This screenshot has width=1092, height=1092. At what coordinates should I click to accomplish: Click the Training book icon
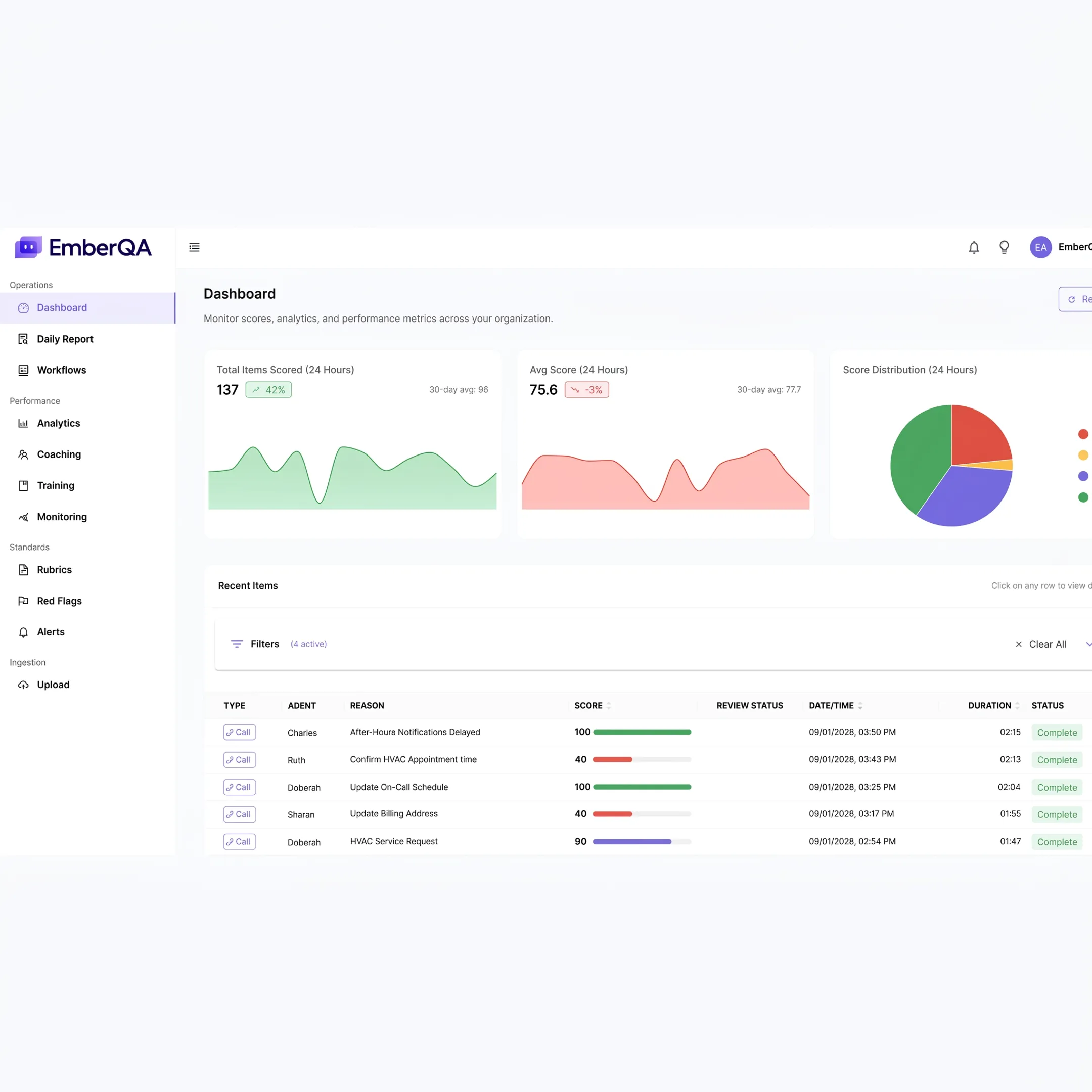coord(23,485)
